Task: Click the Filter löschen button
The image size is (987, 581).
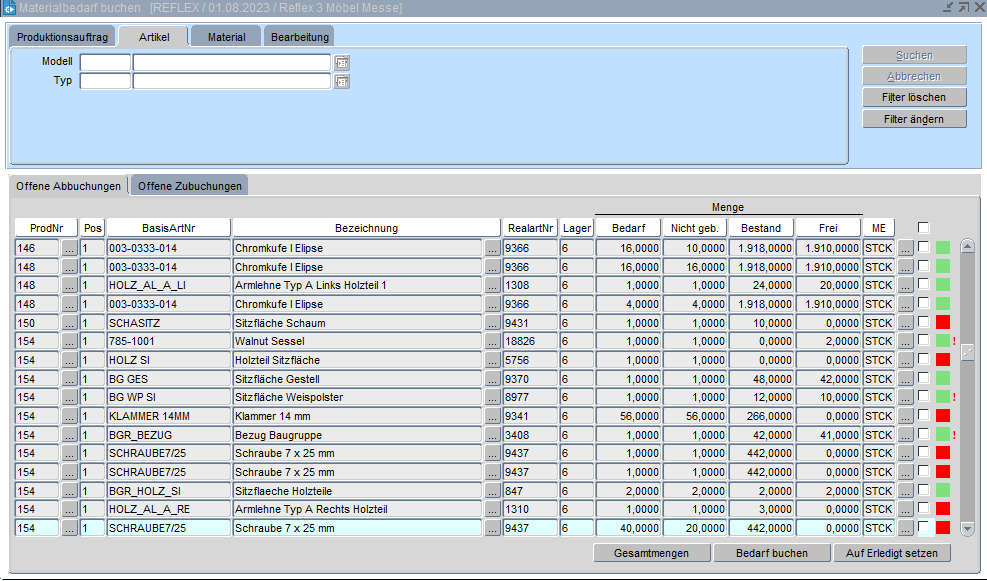Action: coord(914,98)
